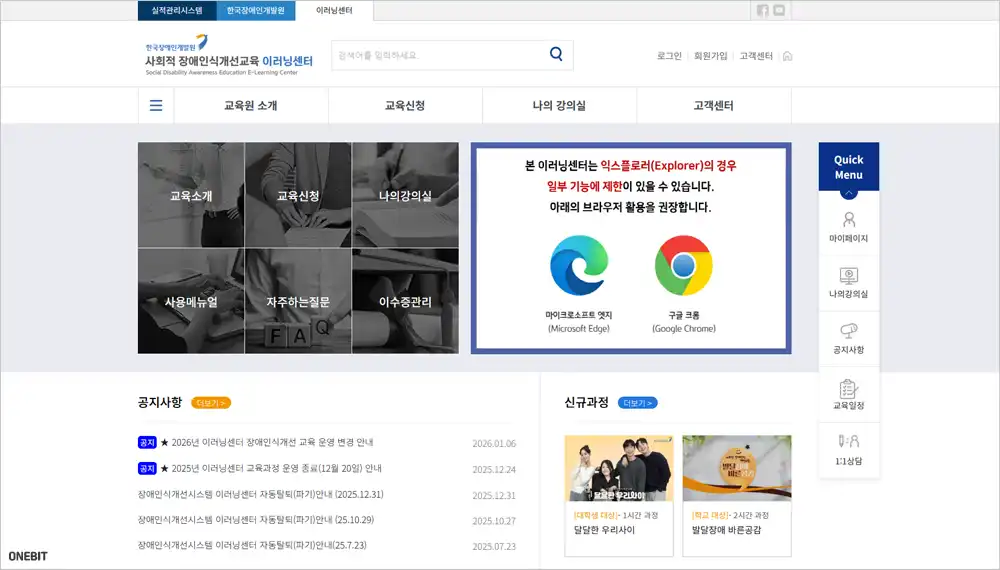
Task: Click the 회원가입 link
Action: coord(710,56)
